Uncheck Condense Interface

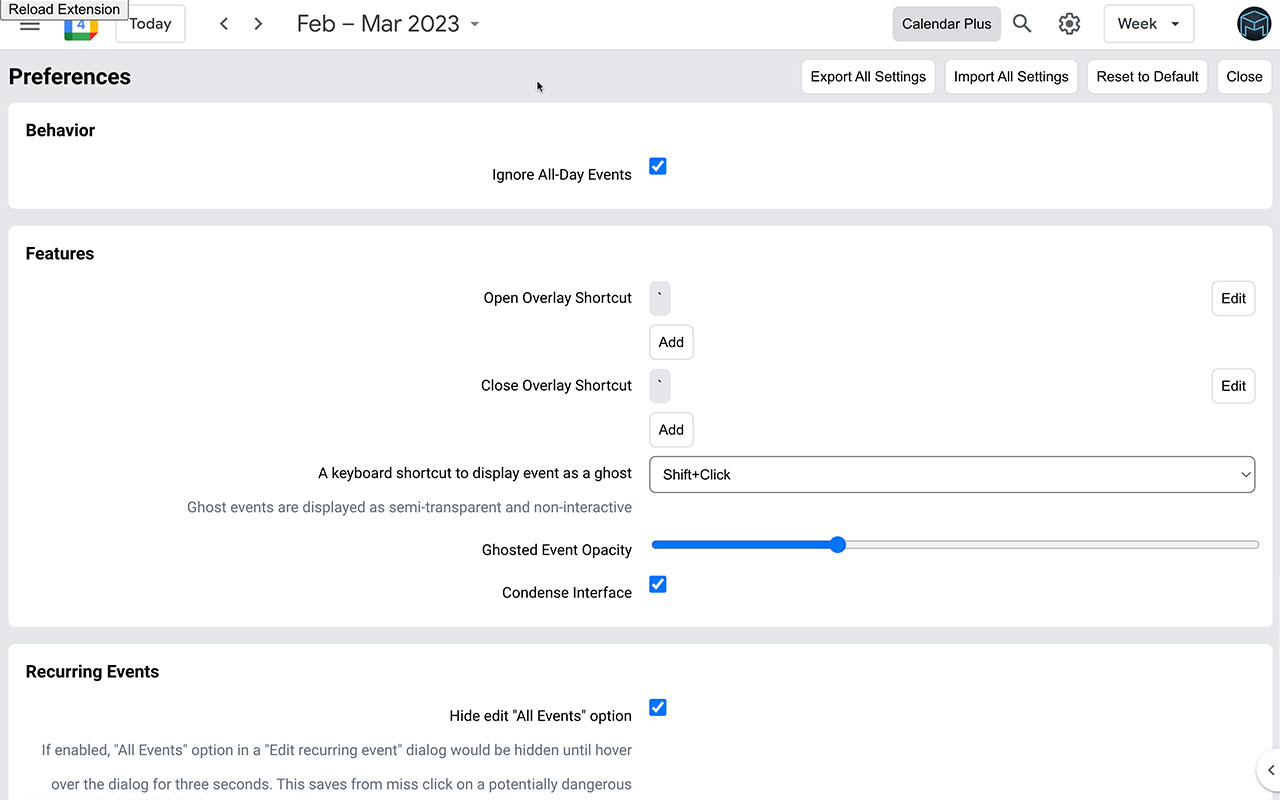tap(657, 584)
